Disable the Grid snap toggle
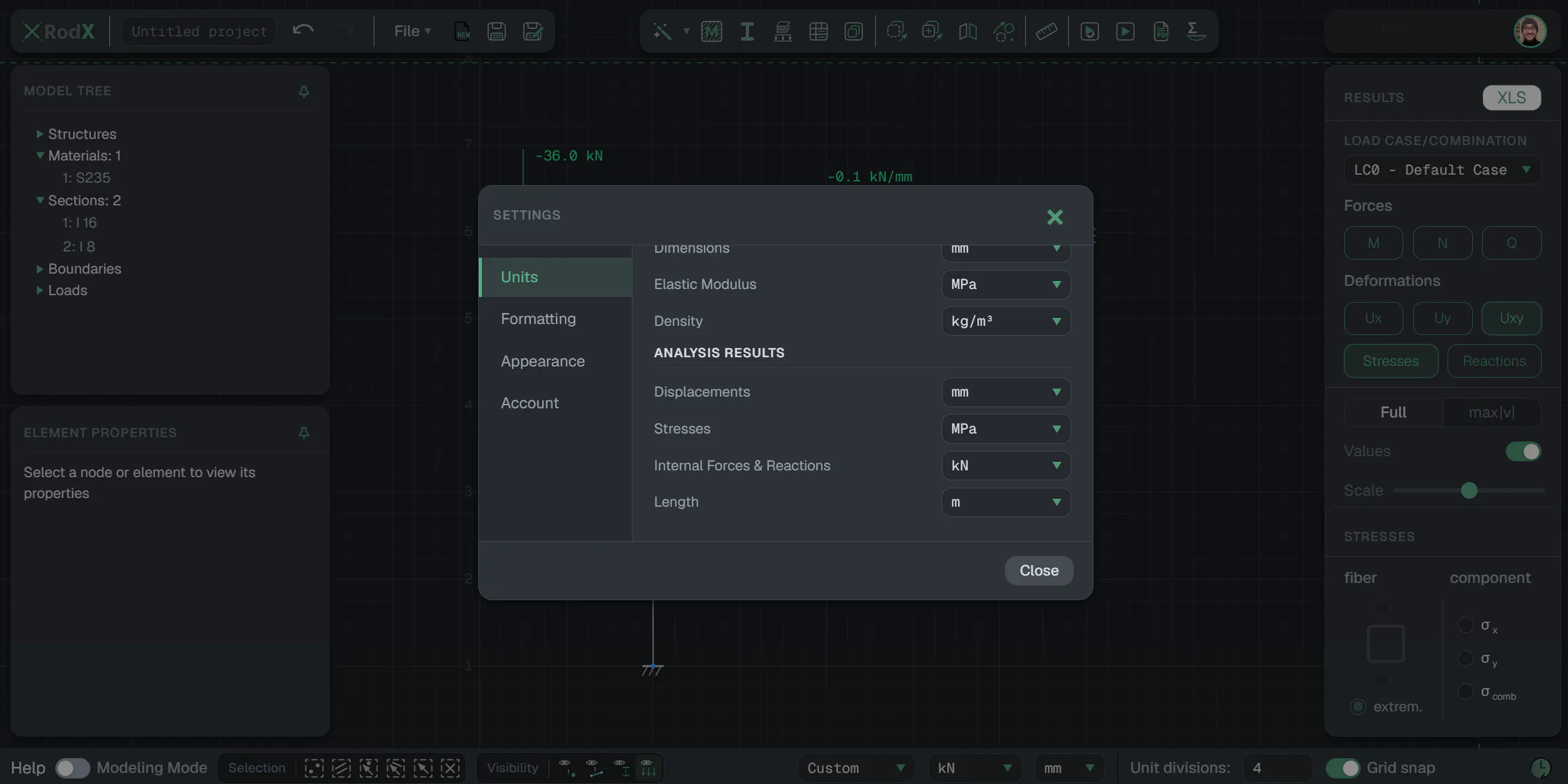1568x784 pixels. [1342, 768]
